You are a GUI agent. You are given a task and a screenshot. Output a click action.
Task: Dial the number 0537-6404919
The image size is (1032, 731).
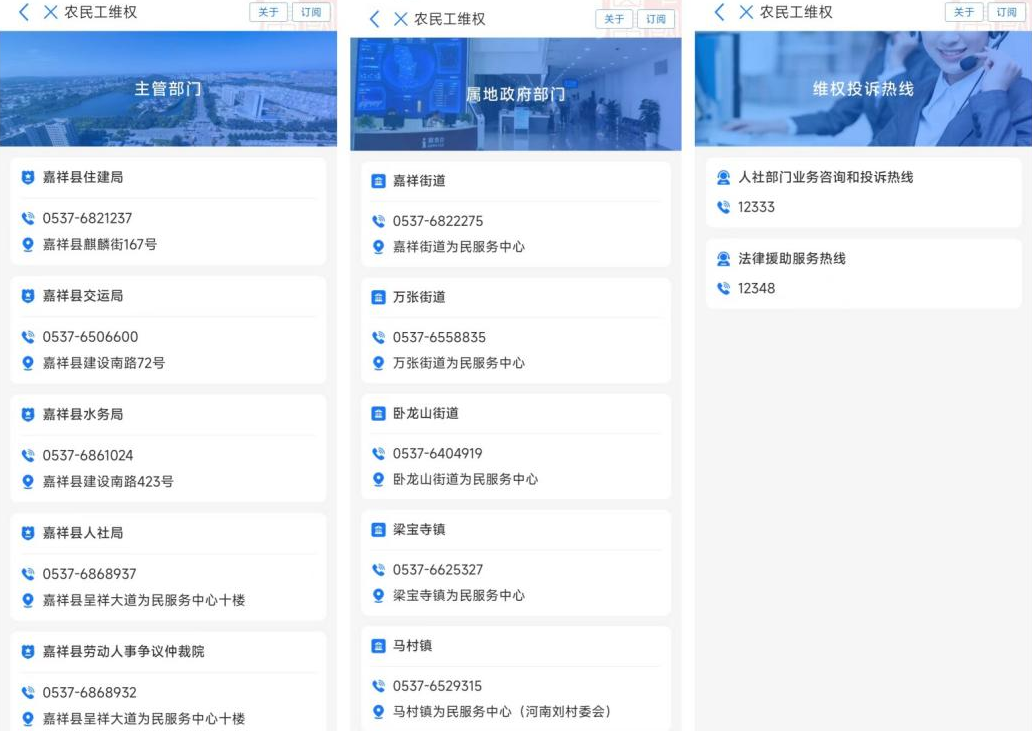pos(437,453)
